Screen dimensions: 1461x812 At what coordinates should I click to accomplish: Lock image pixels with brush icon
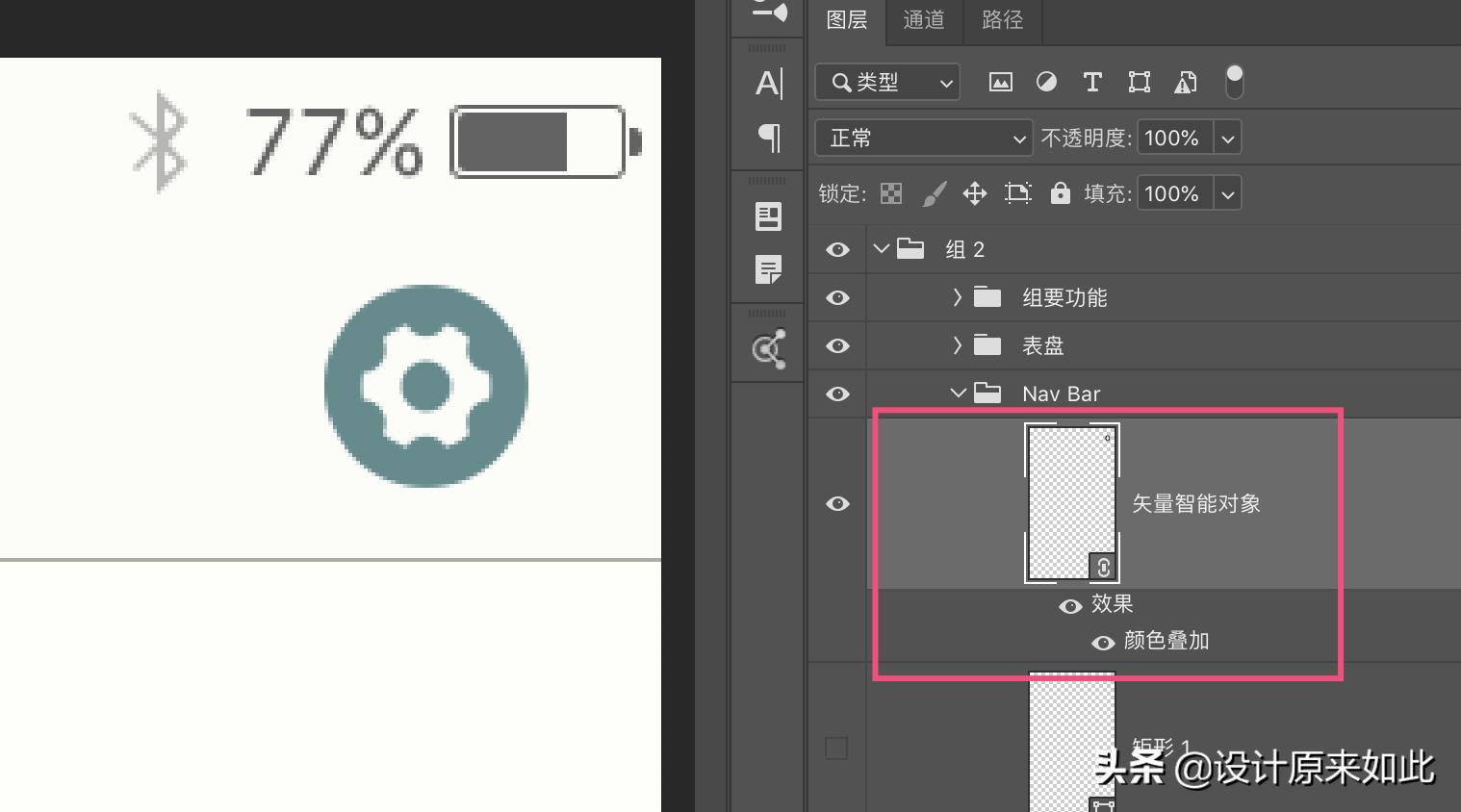(x=934, y=194)
